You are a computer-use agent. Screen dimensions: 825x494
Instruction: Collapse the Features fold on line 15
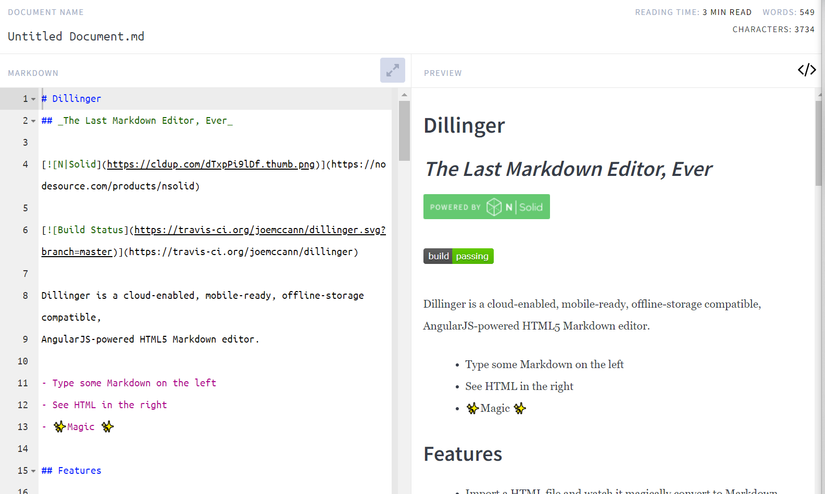tap(33, 471)
